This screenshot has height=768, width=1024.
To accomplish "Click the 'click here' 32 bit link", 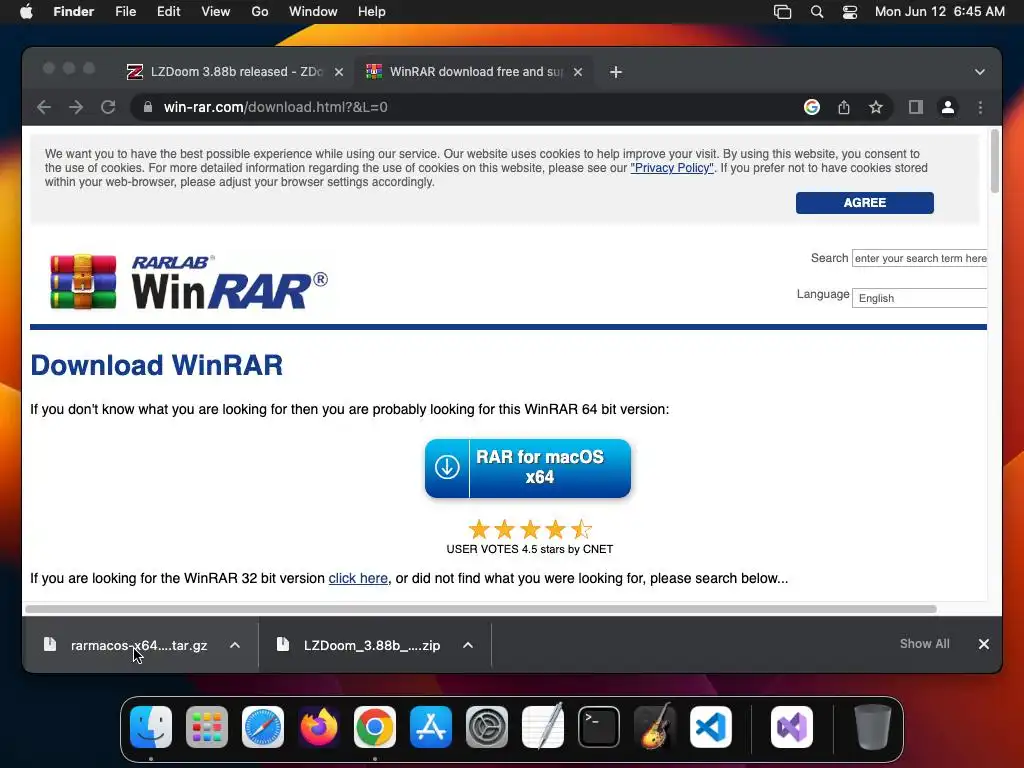I will (358, 578).
